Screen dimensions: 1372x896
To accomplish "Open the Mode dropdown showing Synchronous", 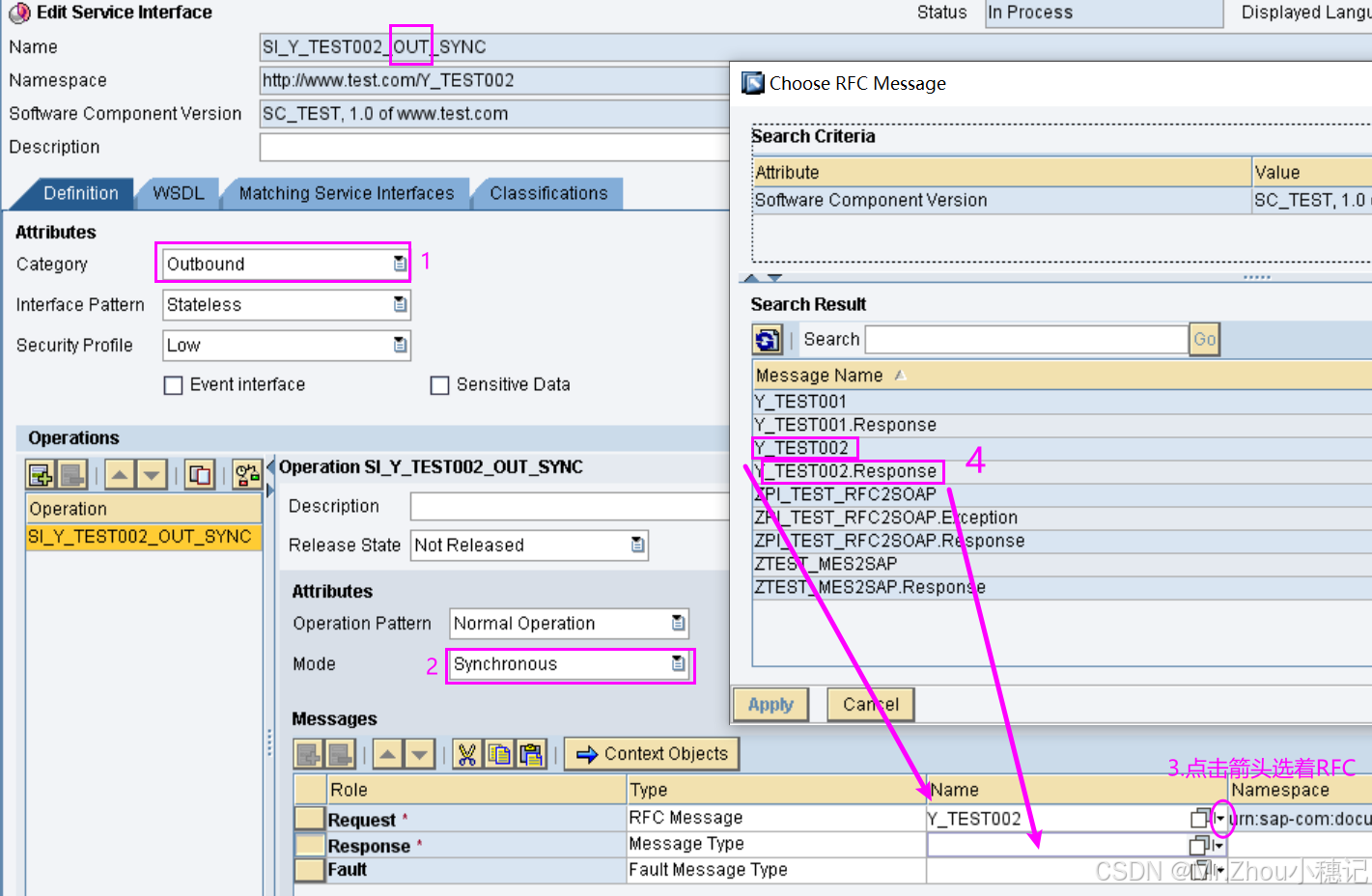I will click(679, 664).
